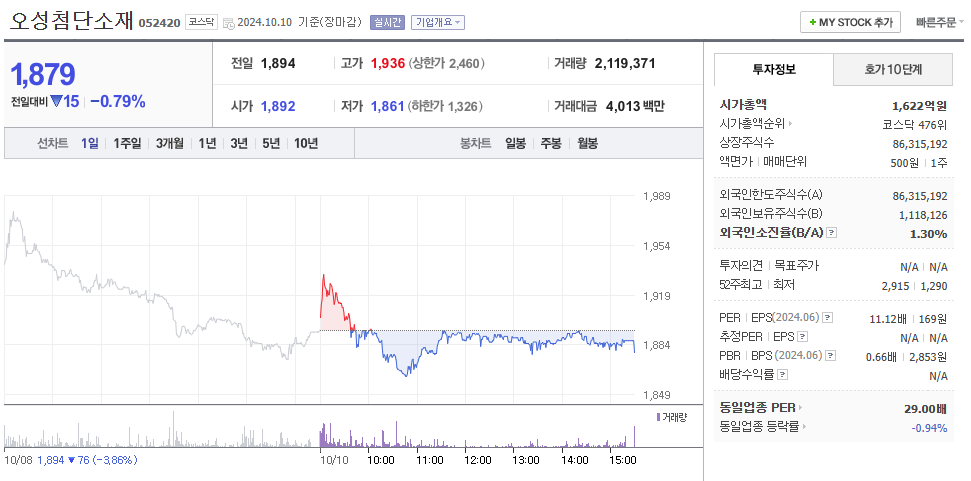Click the blue down-triangle beside 전일대비 15

pos(56,102)
